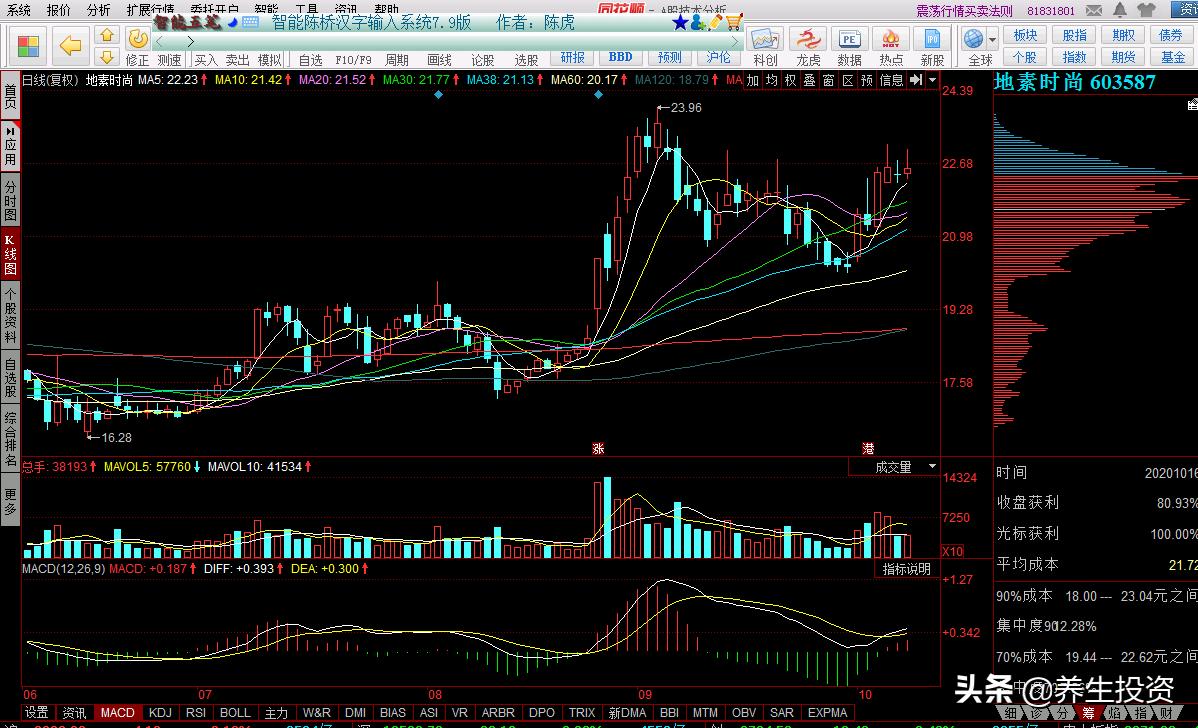Image resolution: width=1198 pixels, height=728 pixels.
Task: Click the 买入 toolbar item
Action: (206, 60)
